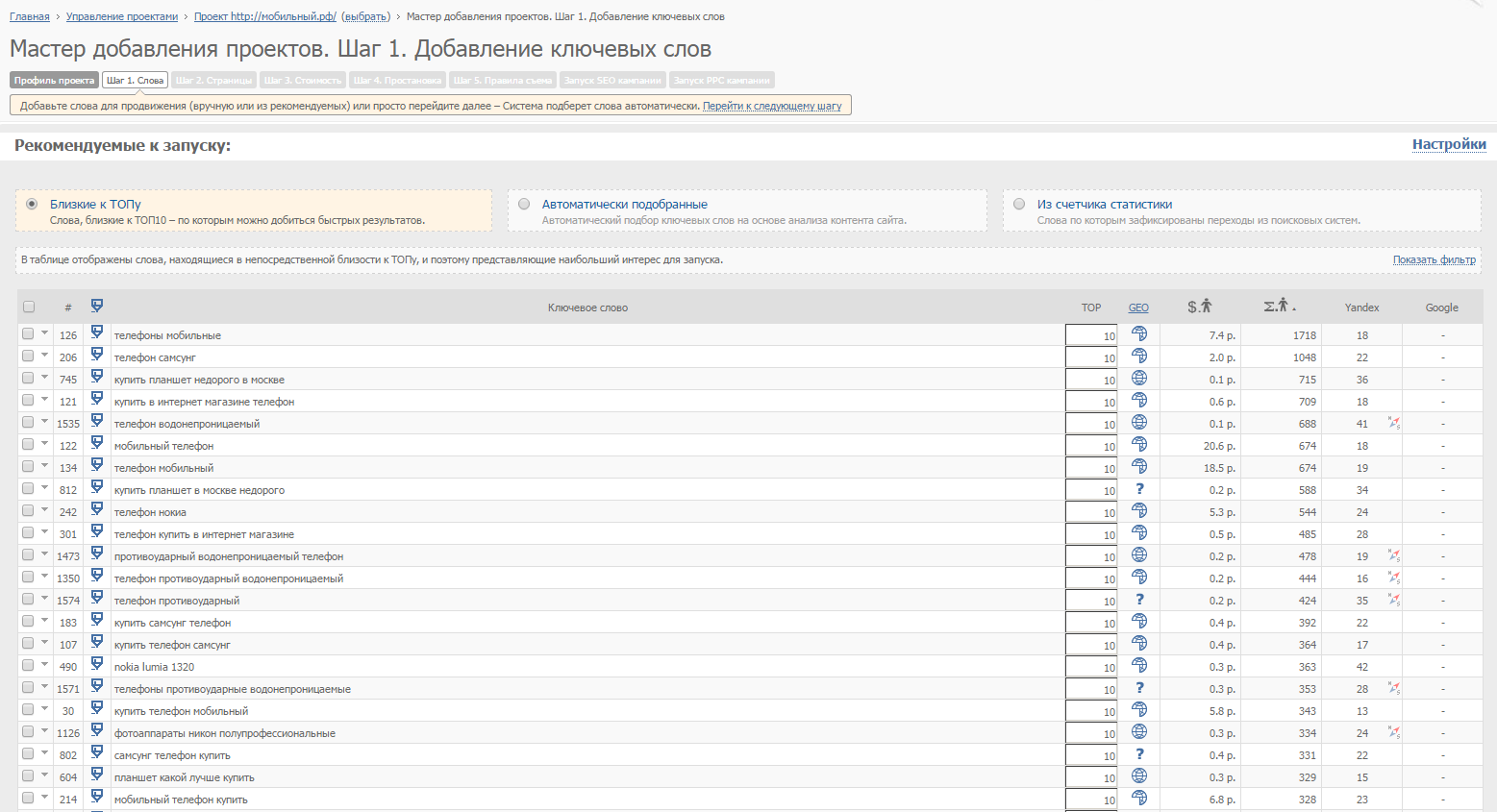The image size is (1497, 812).
Task: Click the marker icon next to "мобильный телефон"
Action: coord(97,443)
